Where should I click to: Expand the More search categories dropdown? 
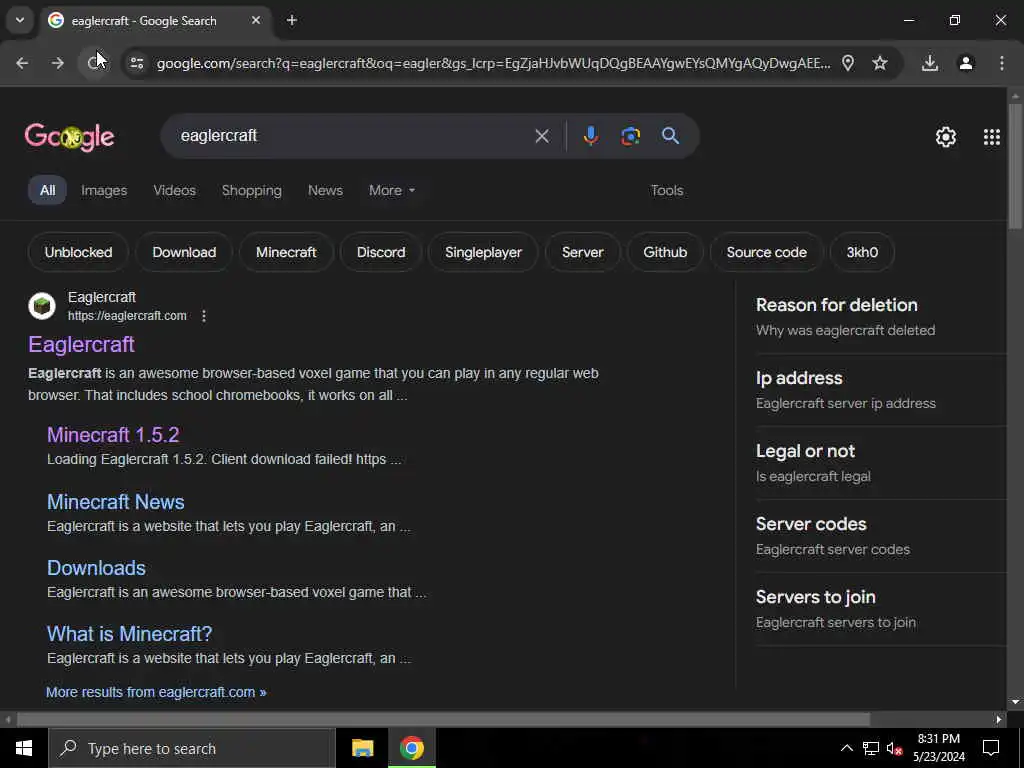click(x=392, y=191)
